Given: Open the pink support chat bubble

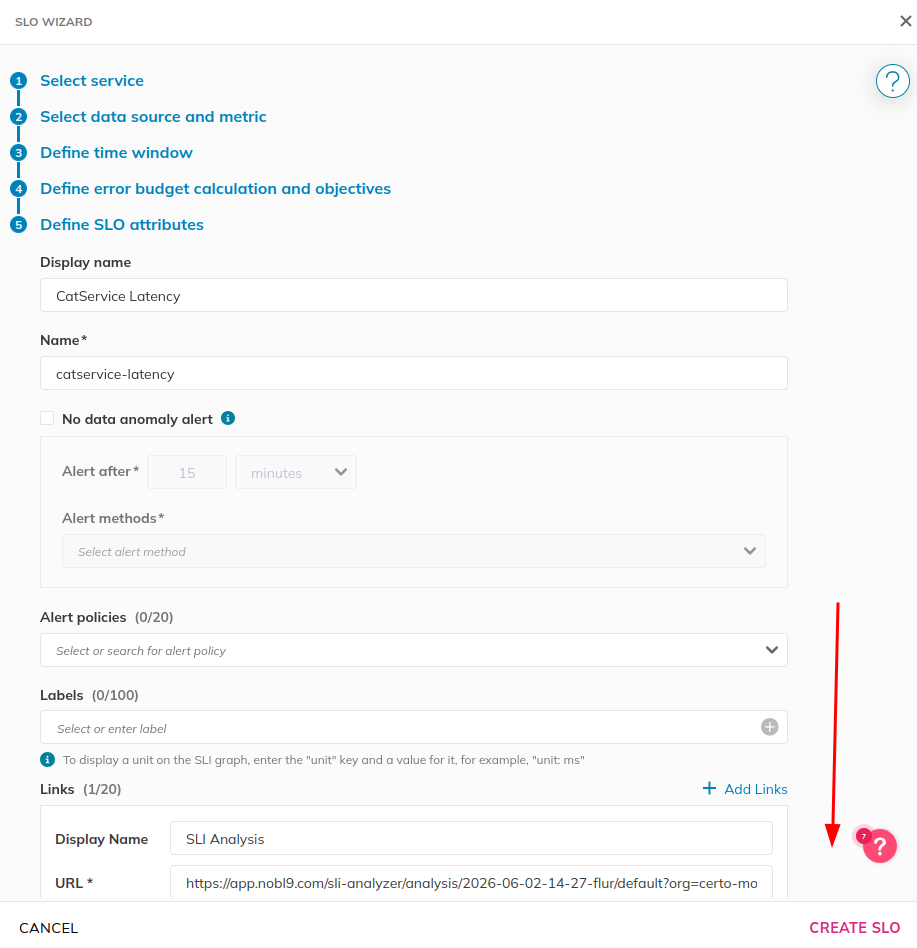Looking at the screenshot, I should coord(880,846).
